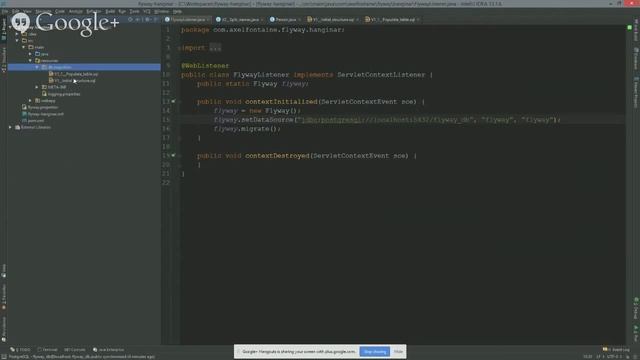Collapse the contextInitialized method fold marker
The image size is (640, 360).
click(179, 102)
